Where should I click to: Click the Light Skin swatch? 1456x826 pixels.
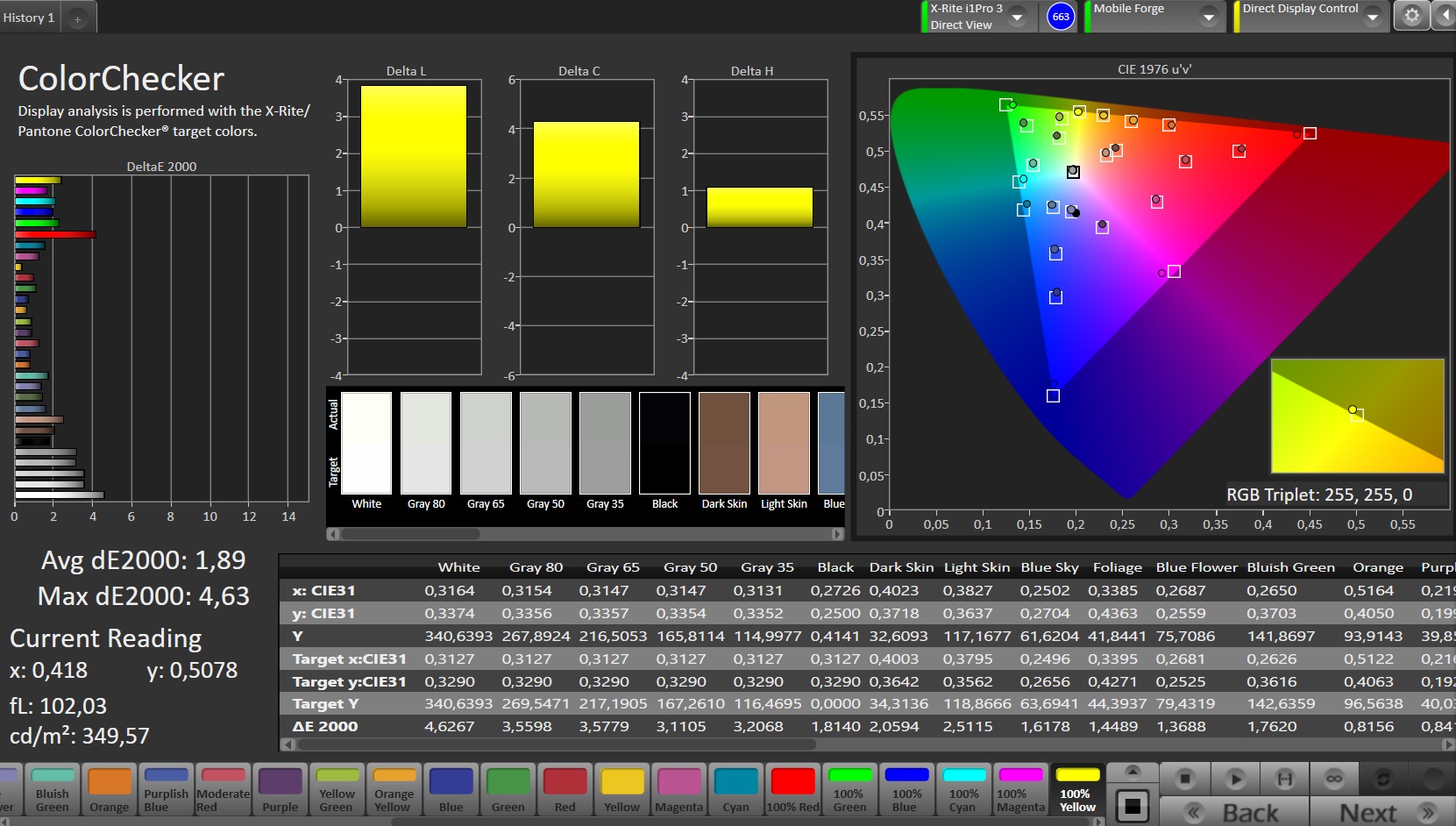pos(783,443)
